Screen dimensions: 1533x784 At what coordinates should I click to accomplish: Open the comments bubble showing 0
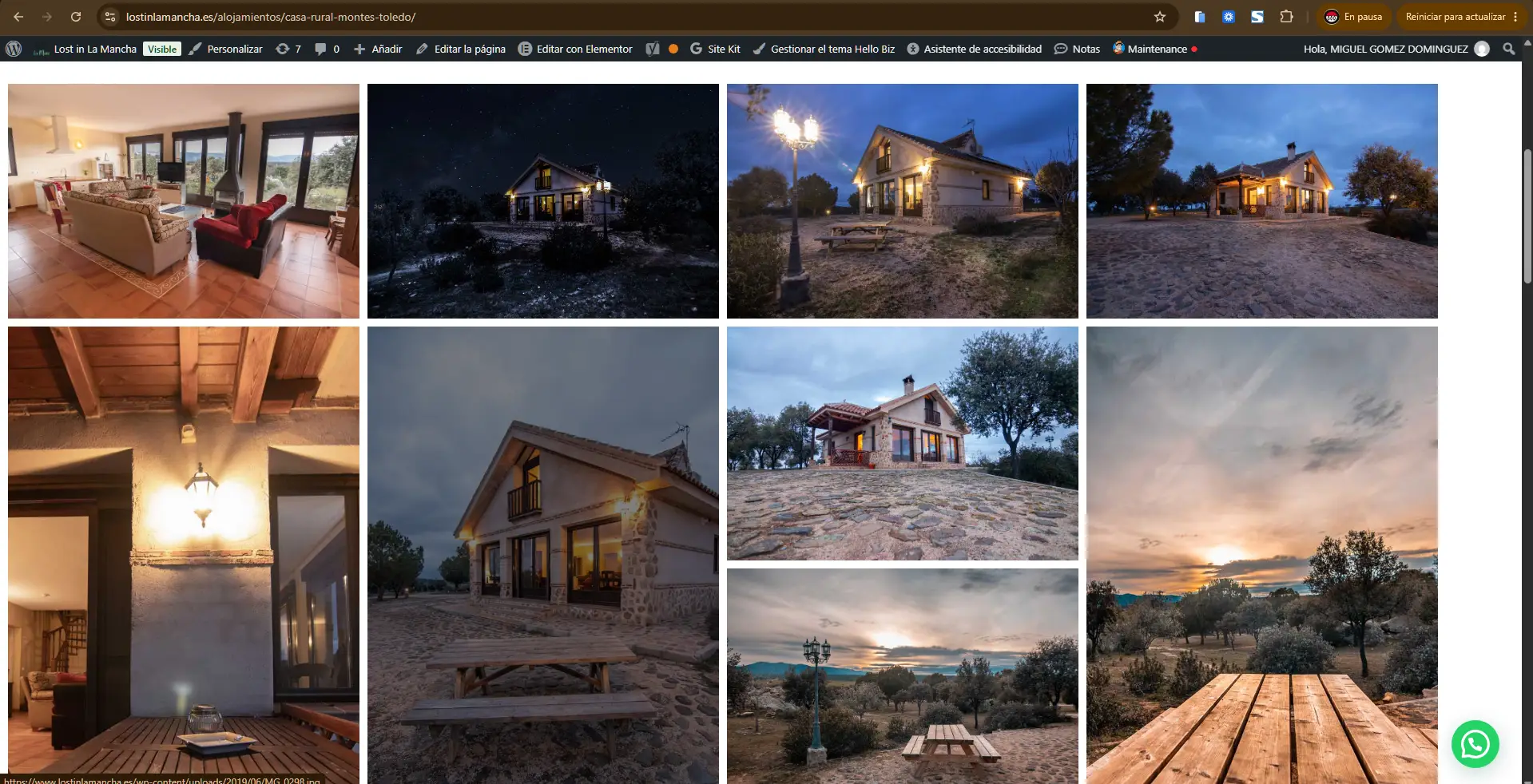pyautogui.click(x=327, y=49)
